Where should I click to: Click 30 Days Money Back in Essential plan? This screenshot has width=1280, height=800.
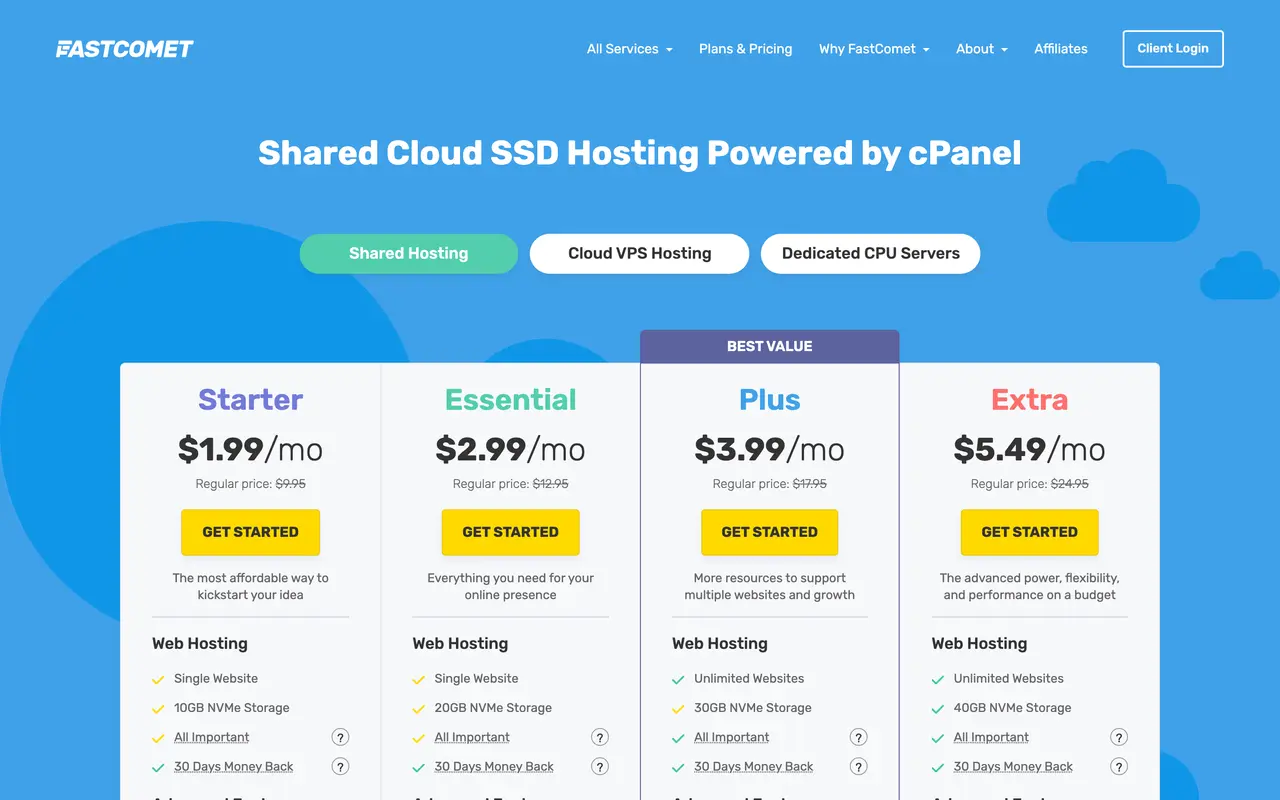click(494, 767)
